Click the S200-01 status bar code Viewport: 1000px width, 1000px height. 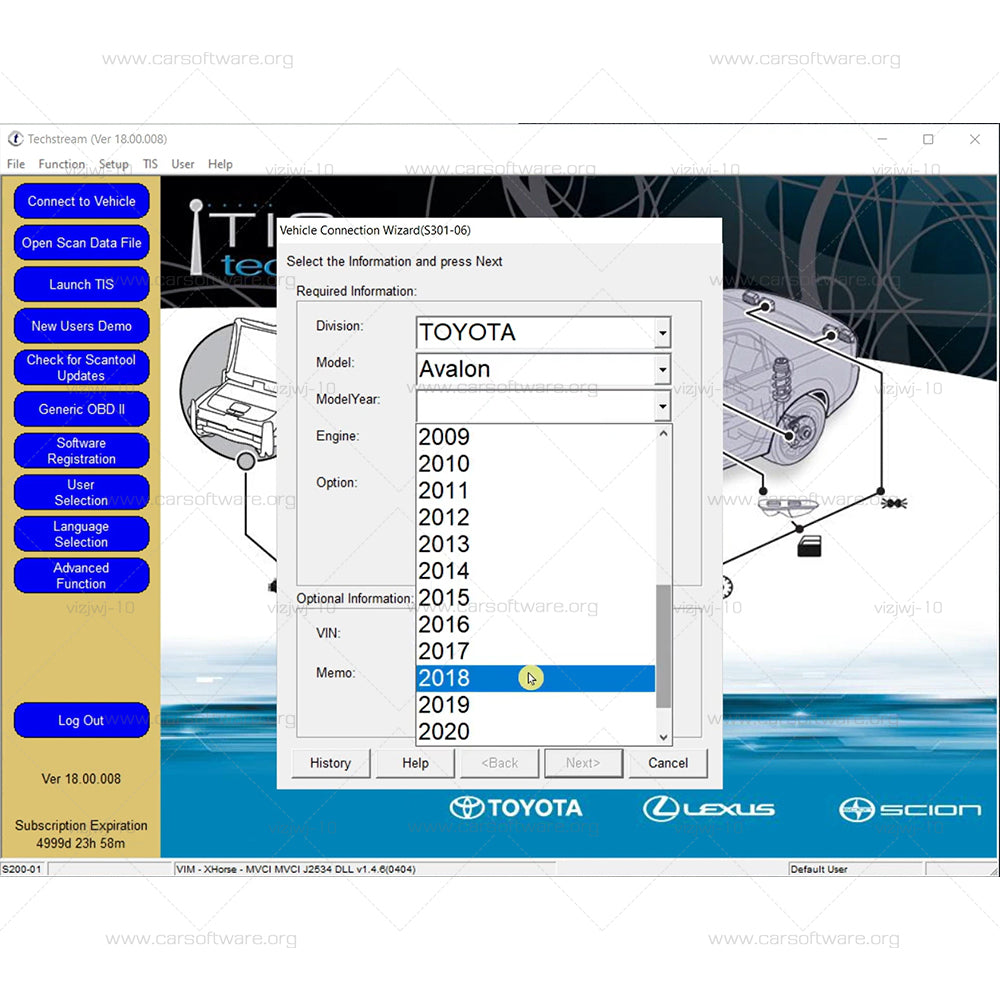click(x=22, y=869)
